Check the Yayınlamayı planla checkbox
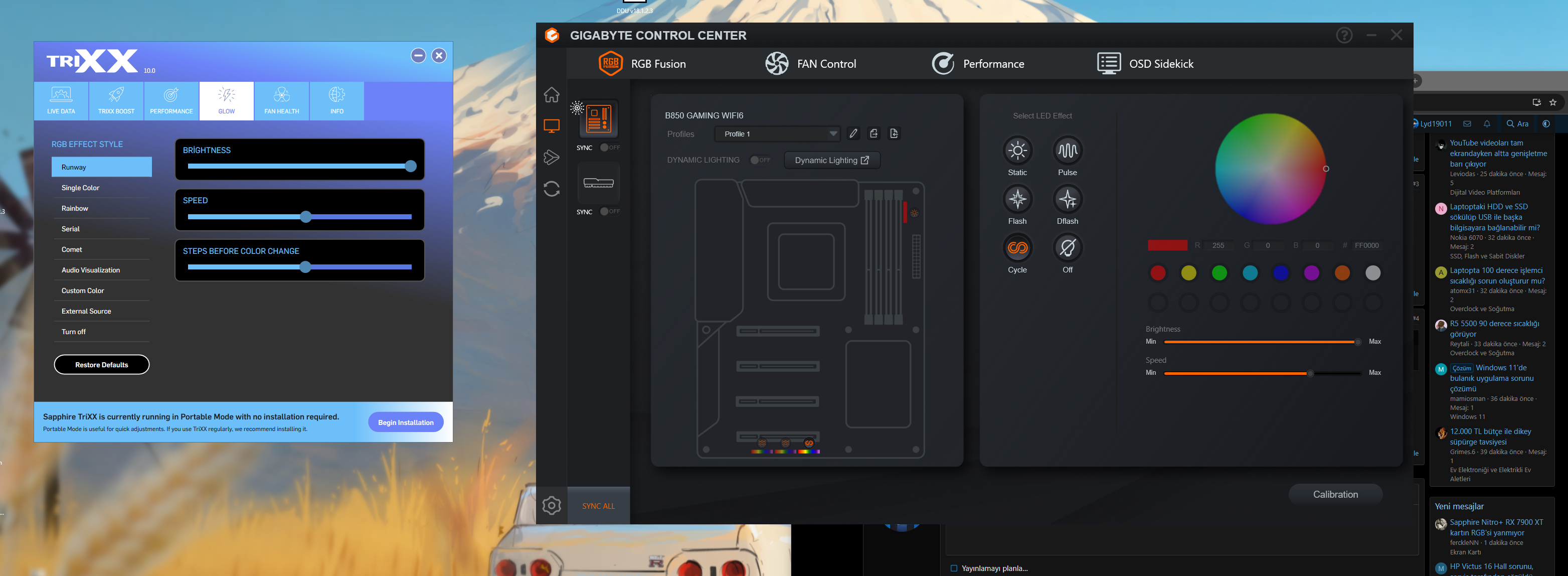1568x576 pixels. coord(954,568)
